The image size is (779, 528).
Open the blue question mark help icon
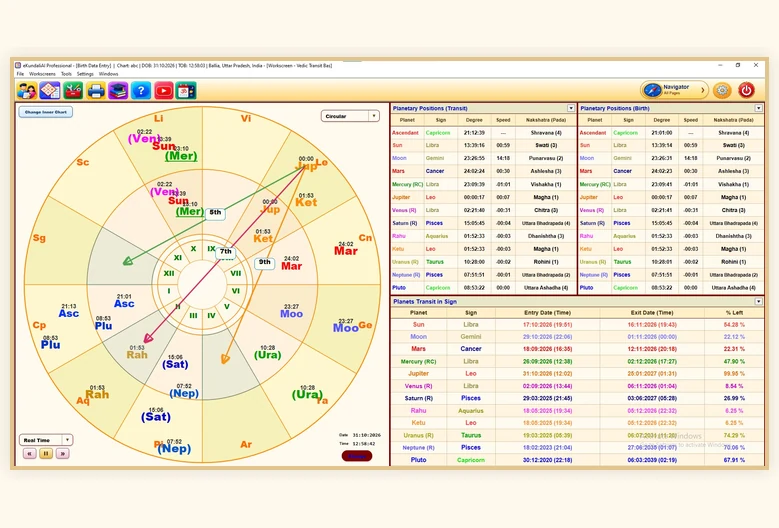click(141, 91)
